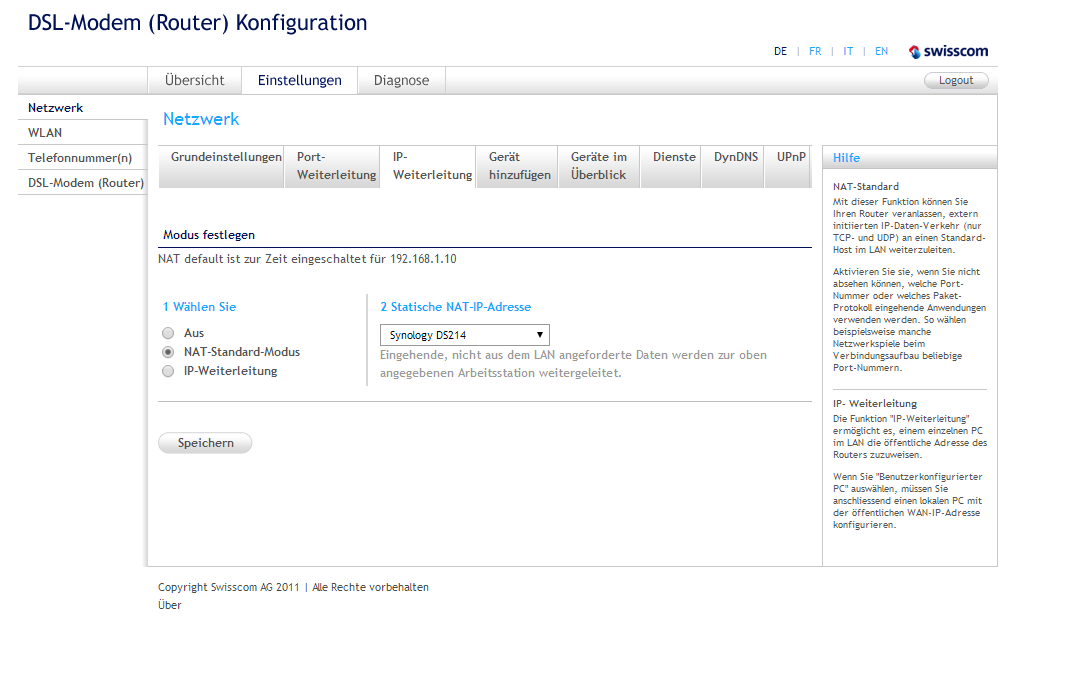Switch language to FR
The image size is (1077, 678).
[x=815, y=51]
